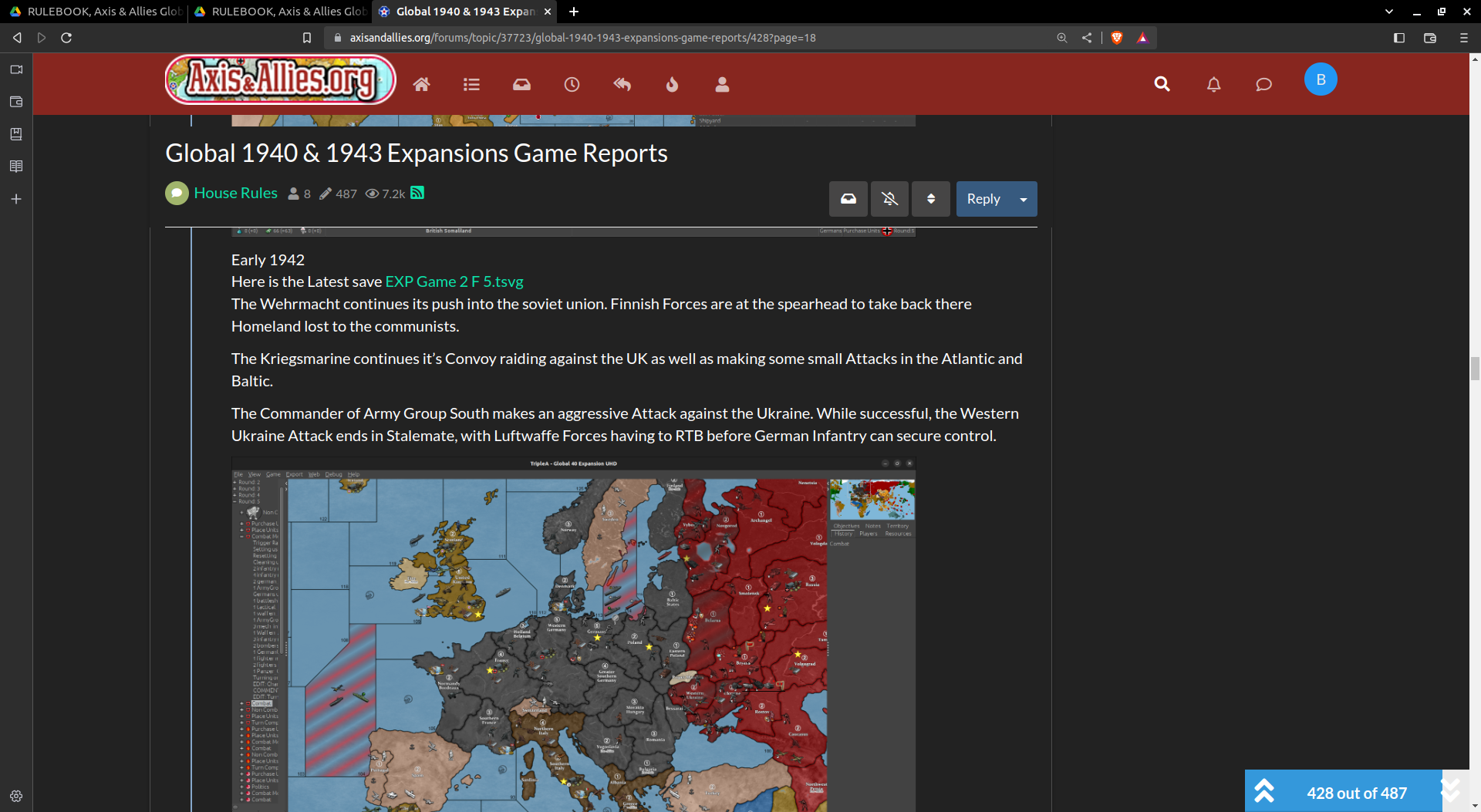Viewport: 1481px width, 812px height.
Task: Open Brave Wallet icon in toolbar
Action: 1430,38
